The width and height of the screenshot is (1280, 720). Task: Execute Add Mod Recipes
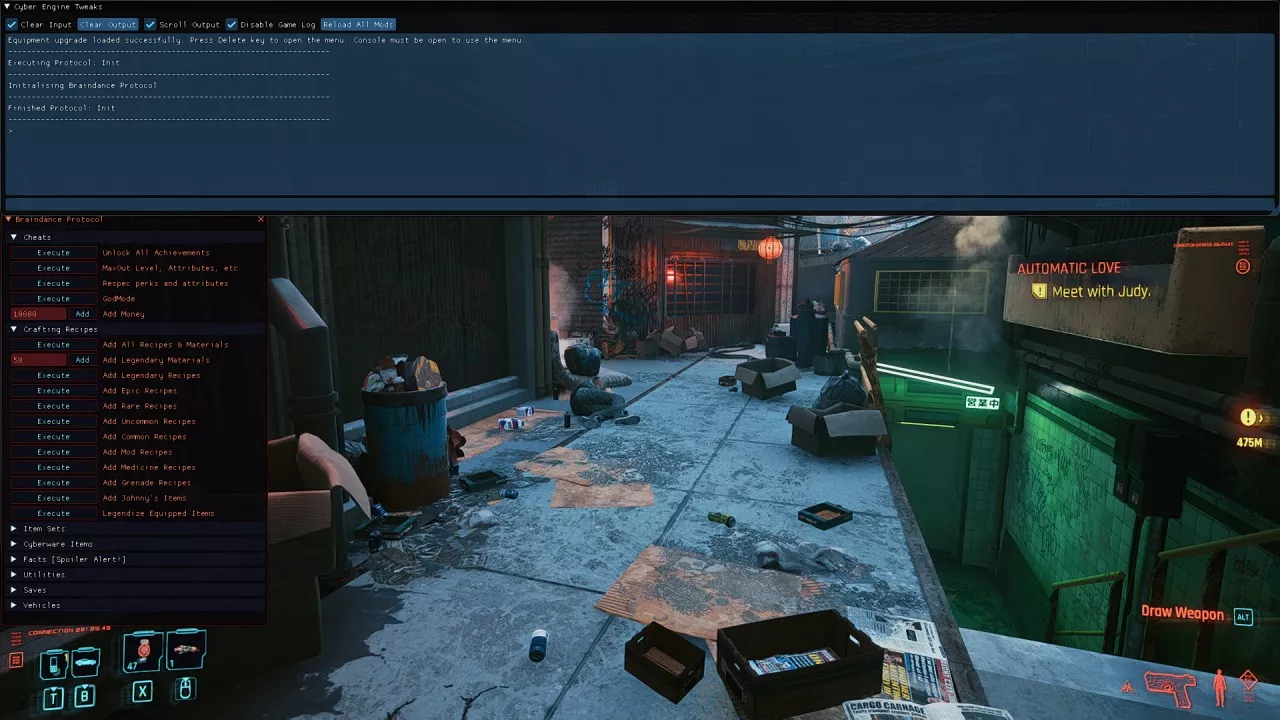coord(54,452)
